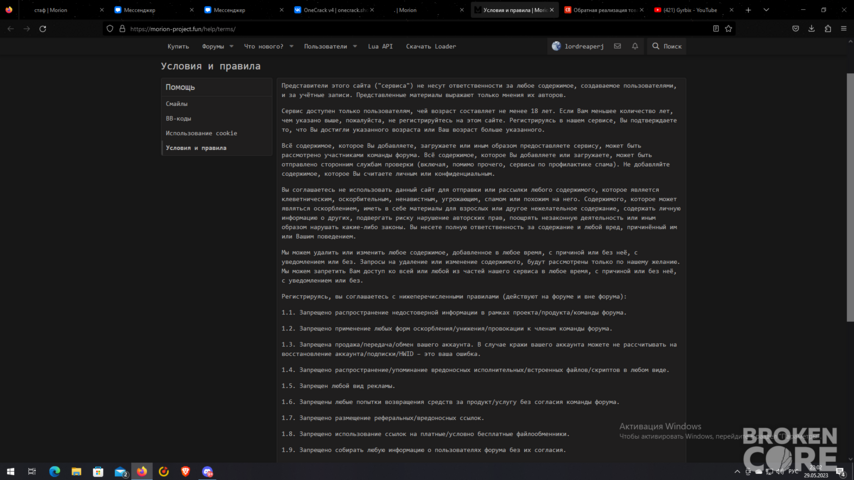Screen dimensions: 854x480
Task: Click the Купить navigation link
Action: (178, 46)
